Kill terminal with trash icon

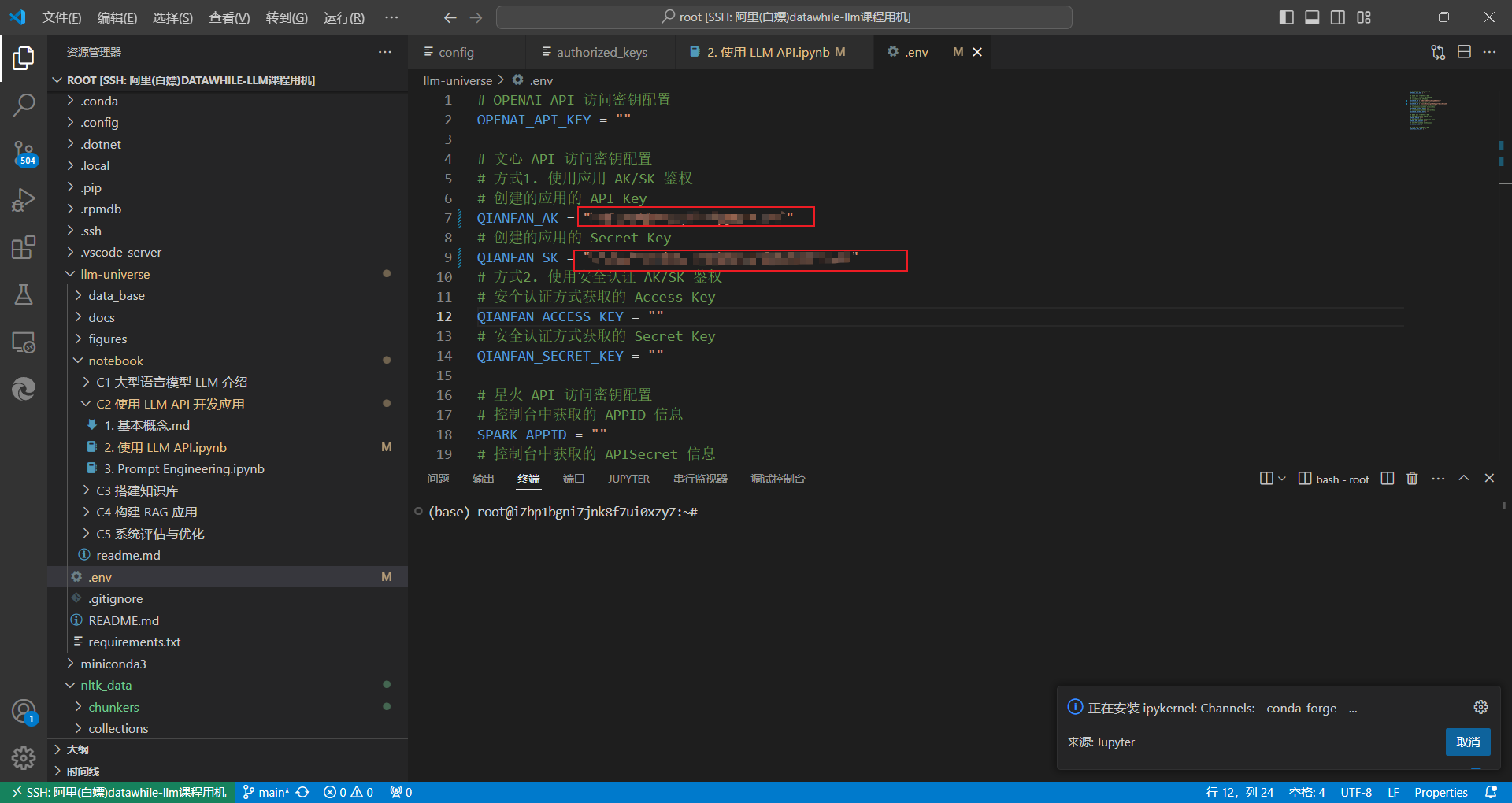click(1412, 479)
